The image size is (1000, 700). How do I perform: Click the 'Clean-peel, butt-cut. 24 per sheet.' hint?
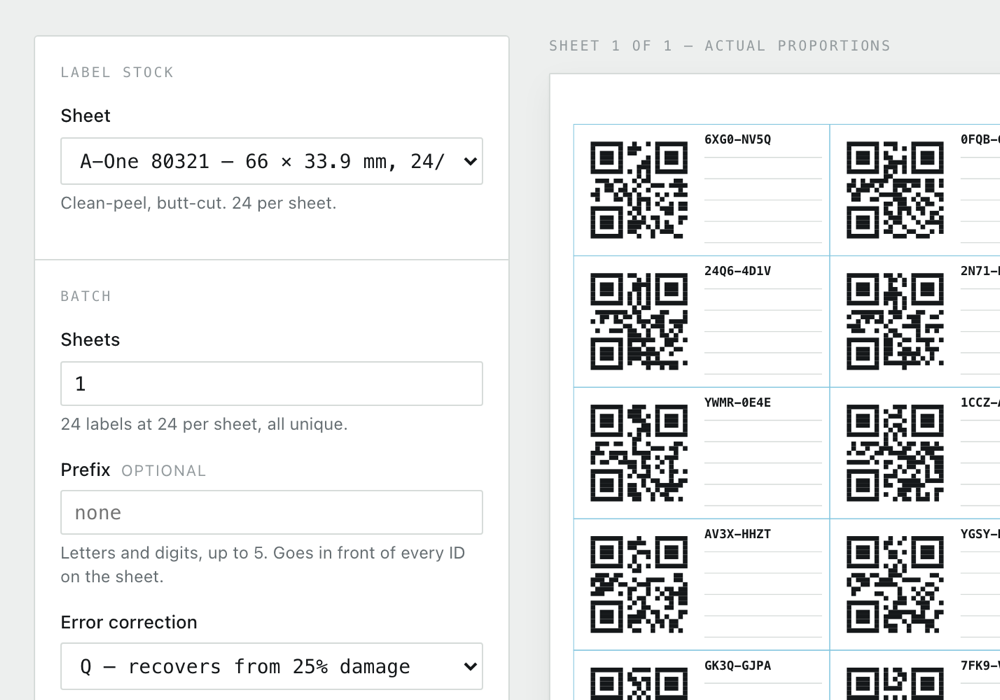click(198, 203)
